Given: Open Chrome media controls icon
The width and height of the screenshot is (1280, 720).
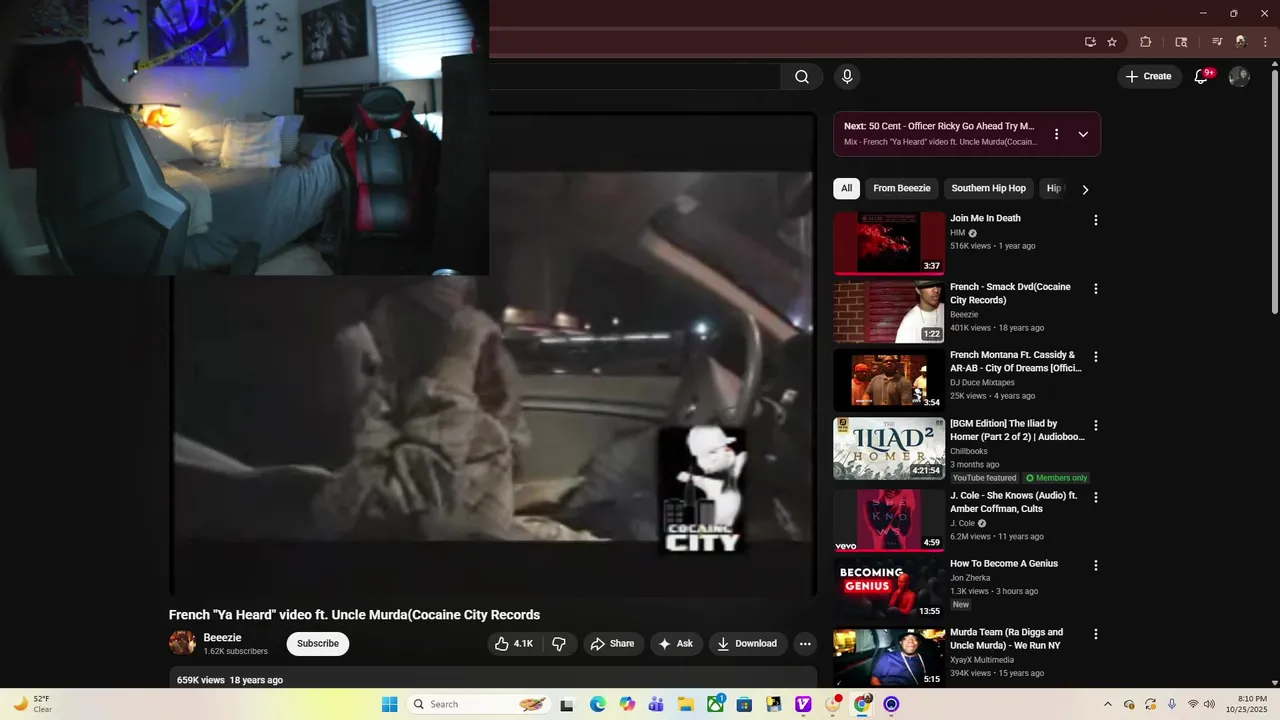Looking at the screenshot, I should (x=1217, y=42).
